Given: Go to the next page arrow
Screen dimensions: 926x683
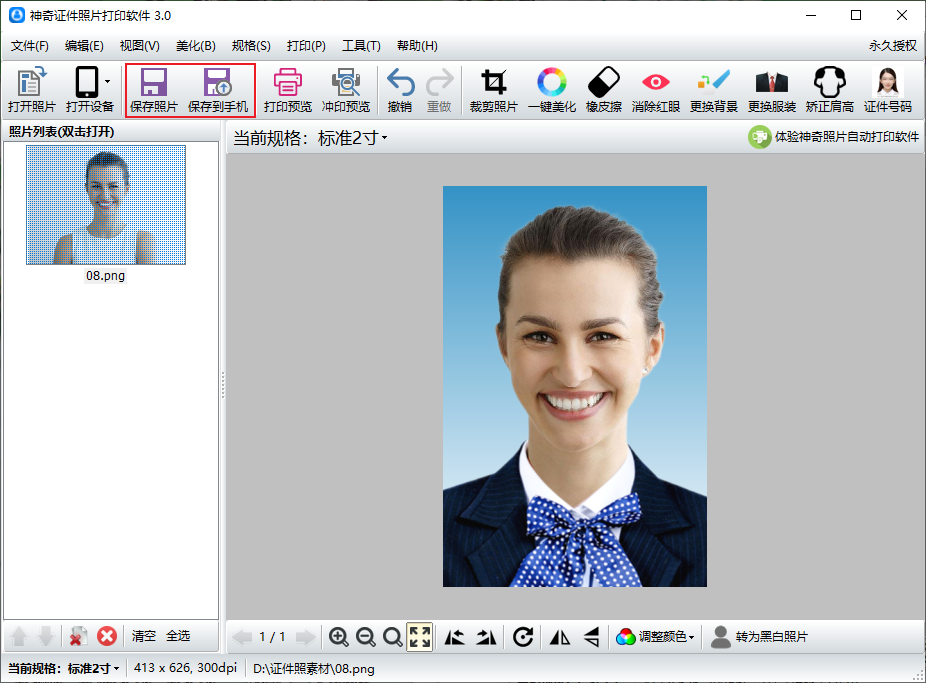Looking at the screenshot, I should click(305, 637).
